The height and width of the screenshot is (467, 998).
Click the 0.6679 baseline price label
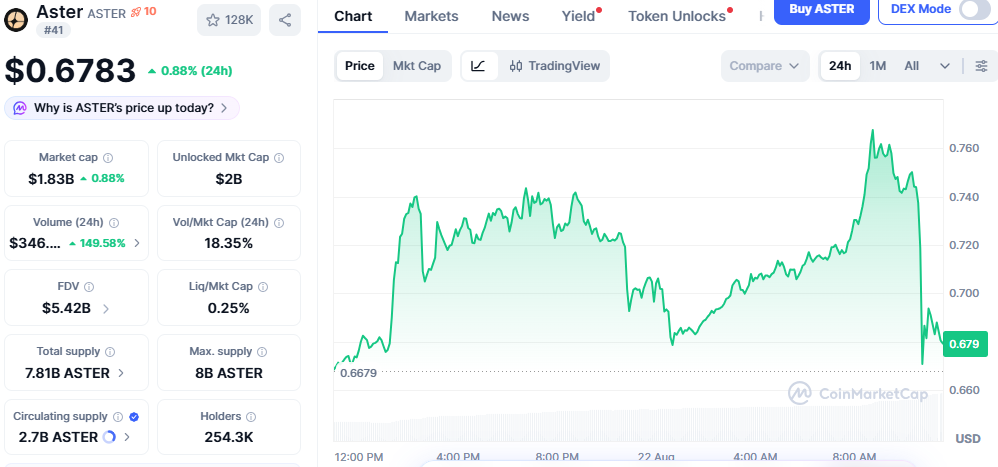[358, 373]
